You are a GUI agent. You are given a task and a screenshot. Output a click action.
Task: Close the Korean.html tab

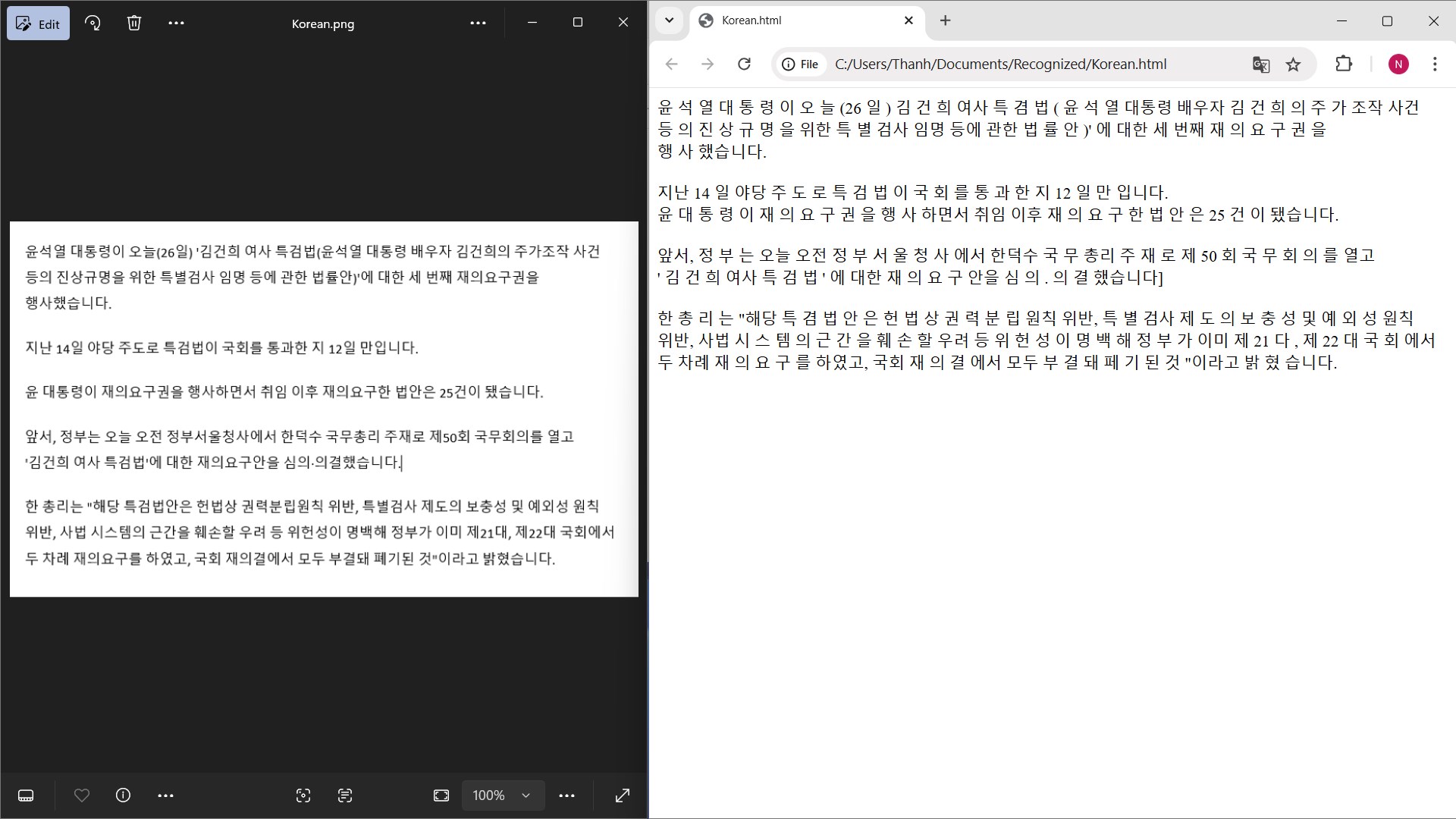908,20
